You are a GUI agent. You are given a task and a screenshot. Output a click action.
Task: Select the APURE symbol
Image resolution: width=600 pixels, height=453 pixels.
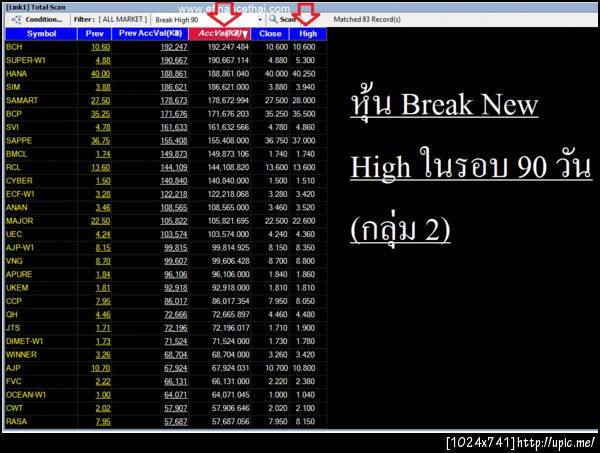point(19,274)
